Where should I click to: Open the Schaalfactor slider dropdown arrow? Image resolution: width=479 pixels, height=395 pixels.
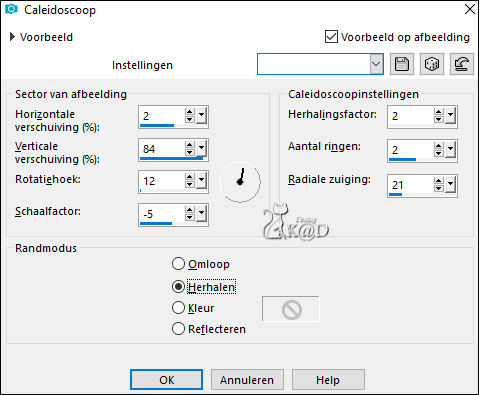click(x=201, y=213)
